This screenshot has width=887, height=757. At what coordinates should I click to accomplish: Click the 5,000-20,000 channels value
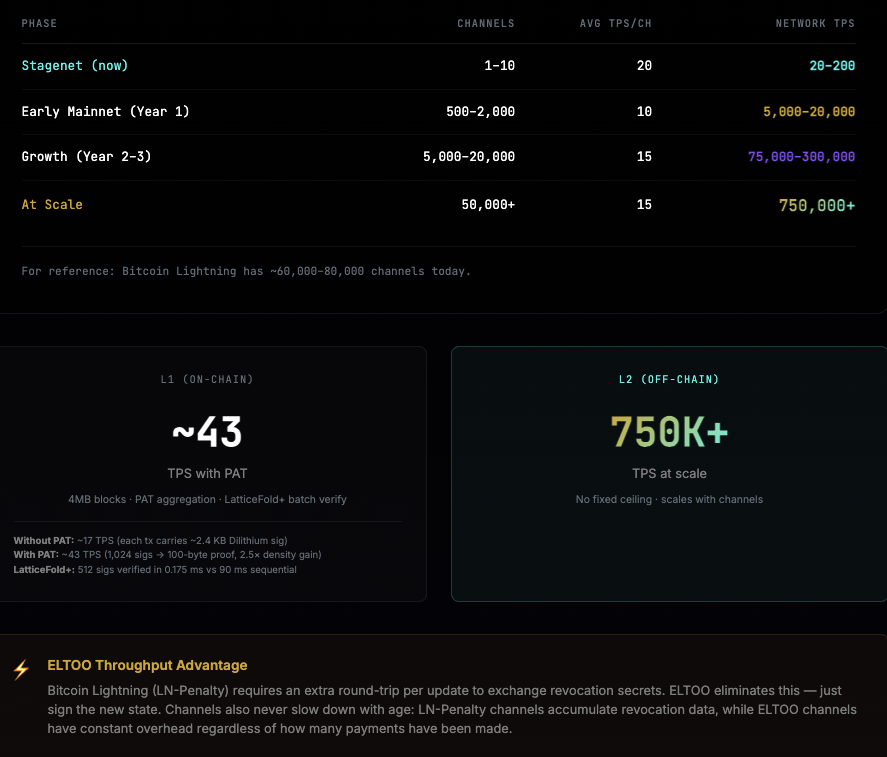point(469,157)
